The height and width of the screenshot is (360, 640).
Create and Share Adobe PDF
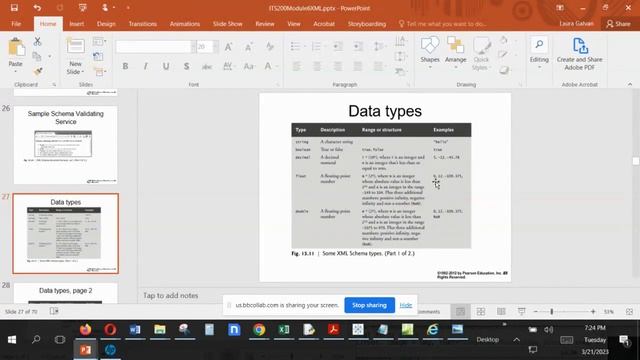click(x=580, y=54)
